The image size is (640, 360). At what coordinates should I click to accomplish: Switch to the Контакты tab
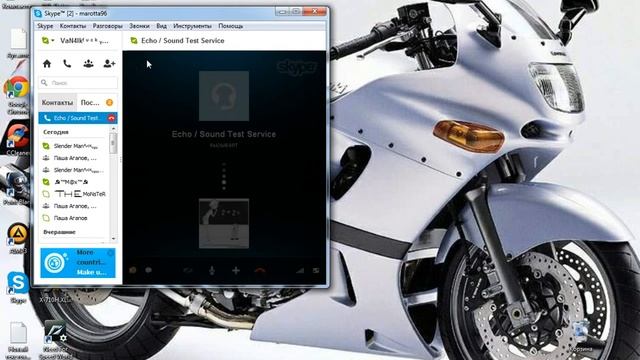pyautogui.click(x=57, y=102)
